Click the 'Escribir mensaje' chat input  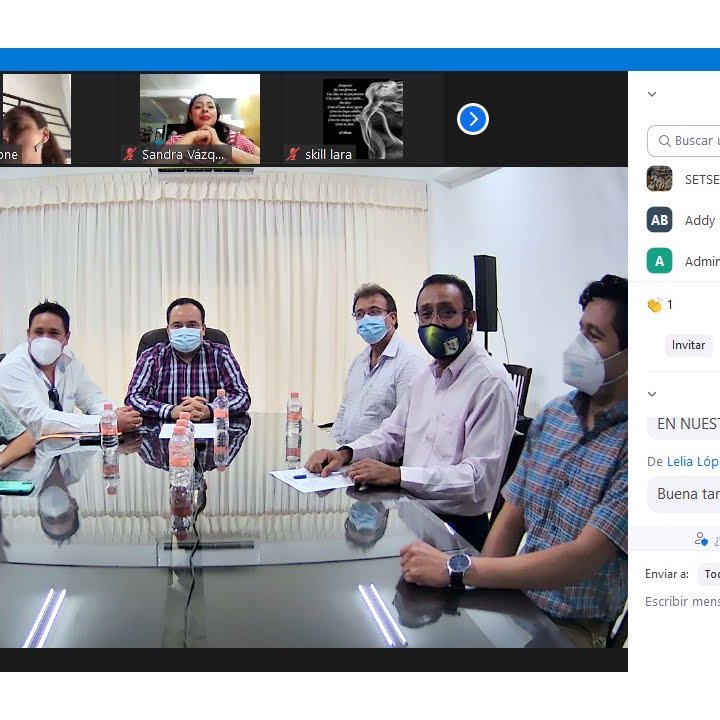tap(682, 602)
